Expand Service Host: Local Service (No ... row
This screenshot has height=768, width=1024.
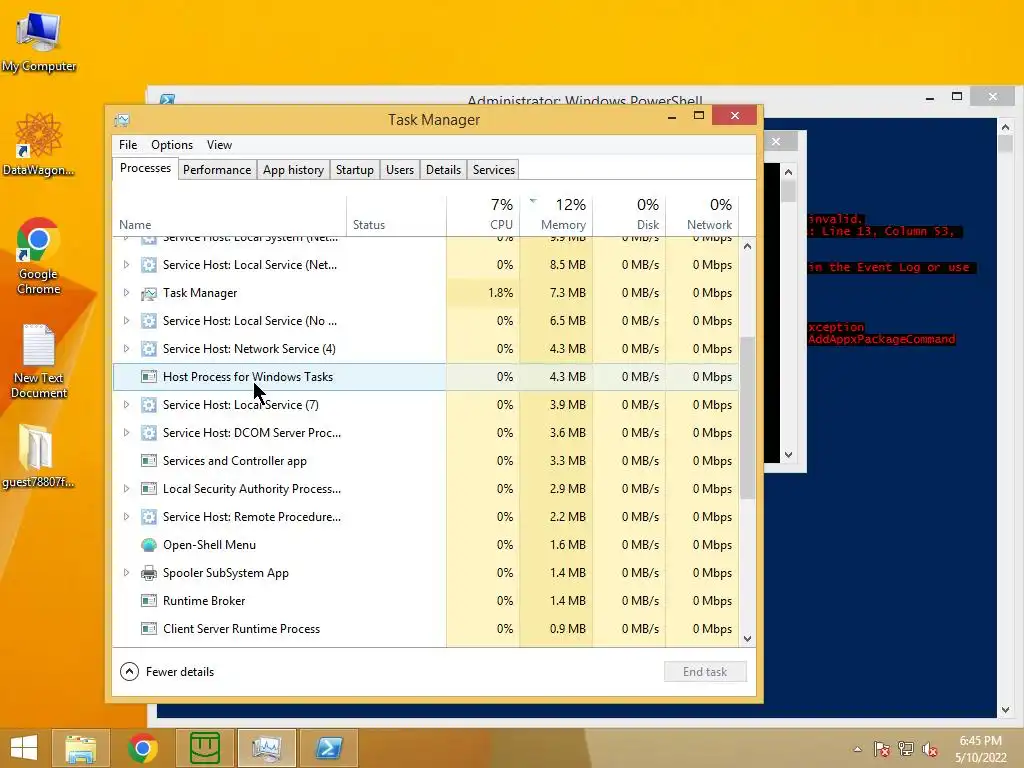126,321
